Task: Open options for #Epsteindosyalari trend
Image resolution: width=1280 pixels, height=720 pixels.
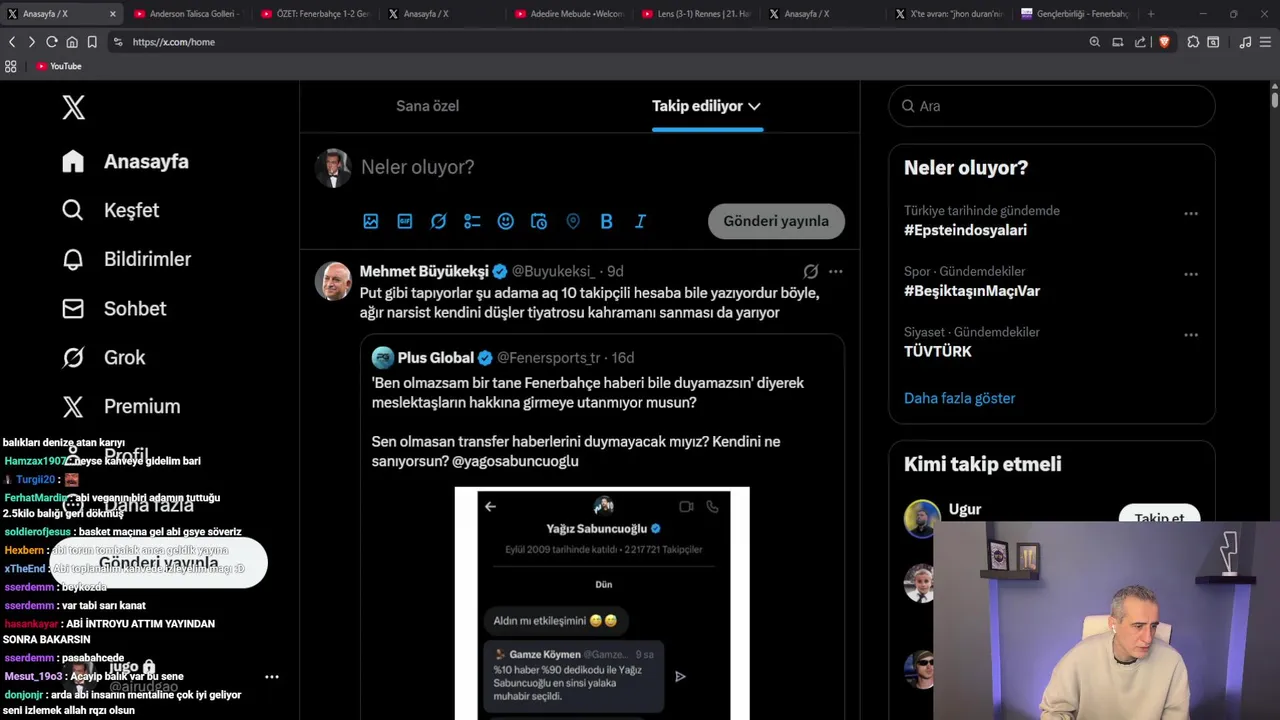Action: (1191, 213)
